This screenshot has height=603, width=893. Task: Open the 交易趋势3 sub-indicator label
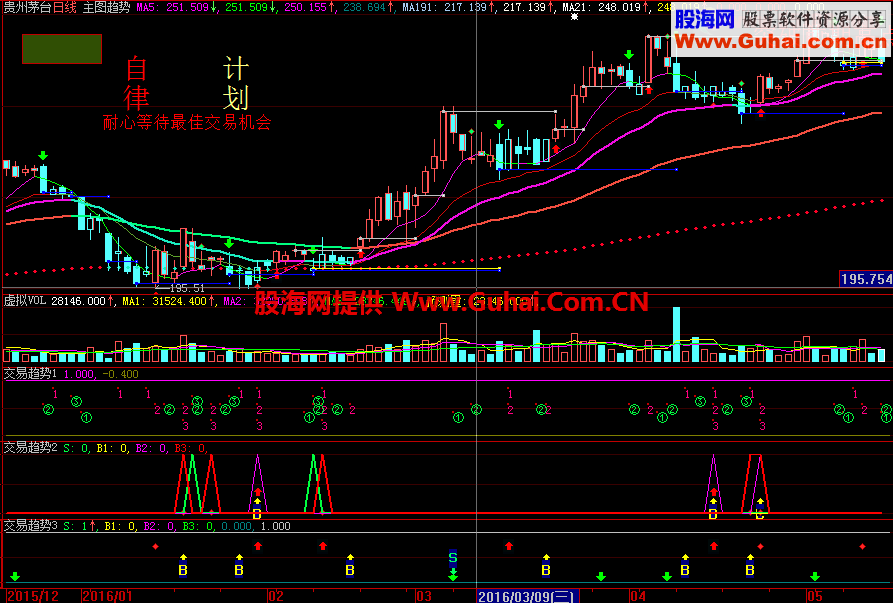coord(30,526)
